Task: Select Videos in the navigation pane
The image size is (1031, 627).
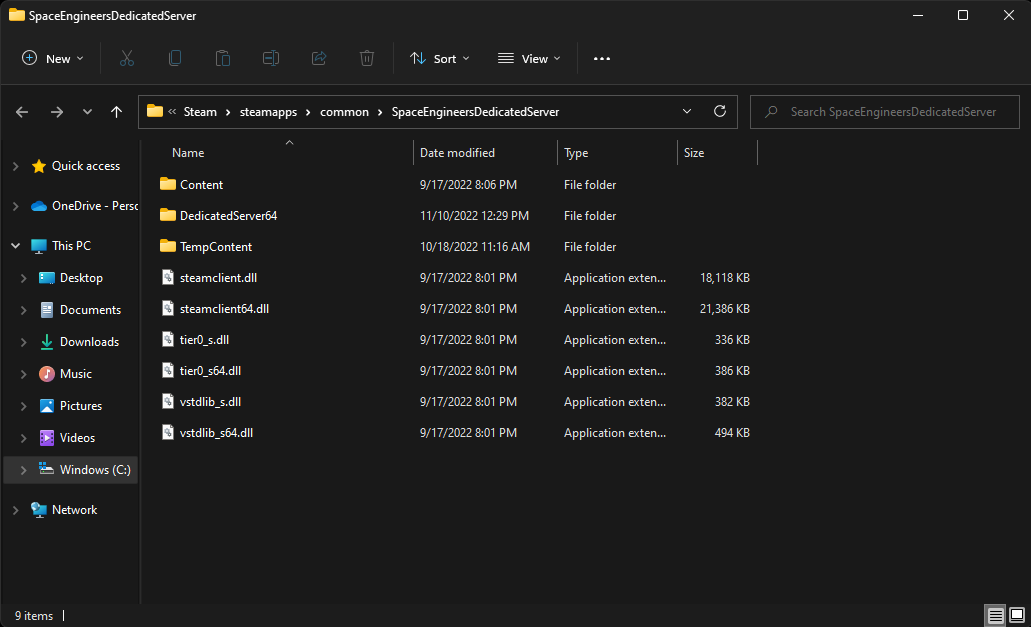Action: pos(77,438)
